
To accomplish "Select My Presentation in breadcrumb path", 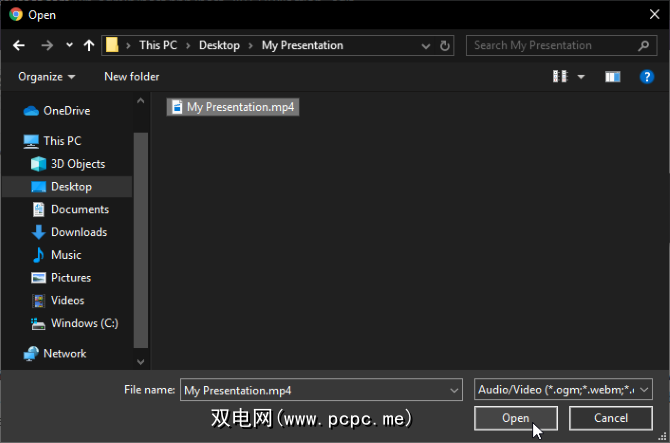I will (303, 45).
